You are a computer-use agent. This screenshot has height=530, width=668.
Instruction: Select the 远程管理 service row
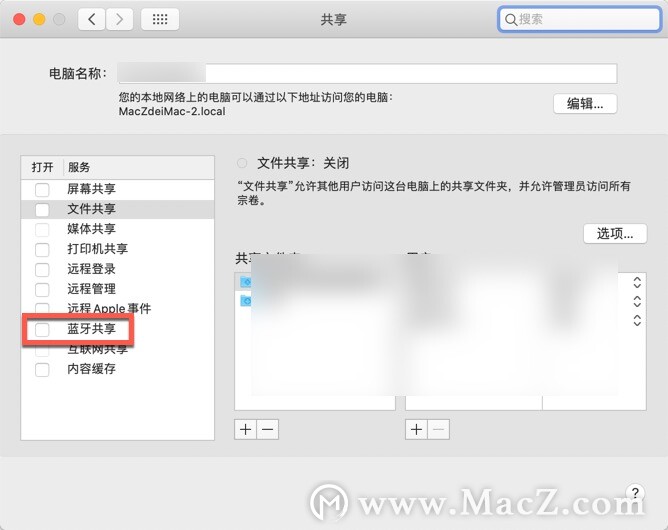pos(118,289)
